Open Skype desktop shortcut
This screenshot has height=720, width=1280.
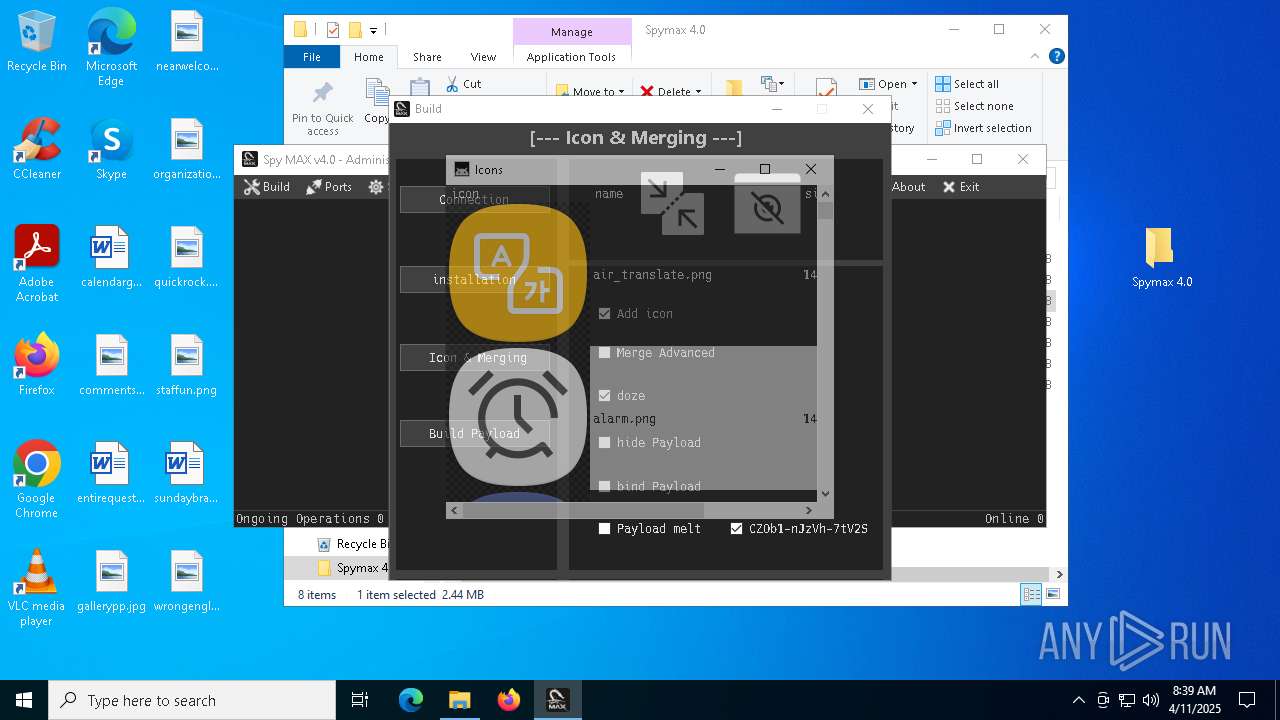click(x=111, y=149)
